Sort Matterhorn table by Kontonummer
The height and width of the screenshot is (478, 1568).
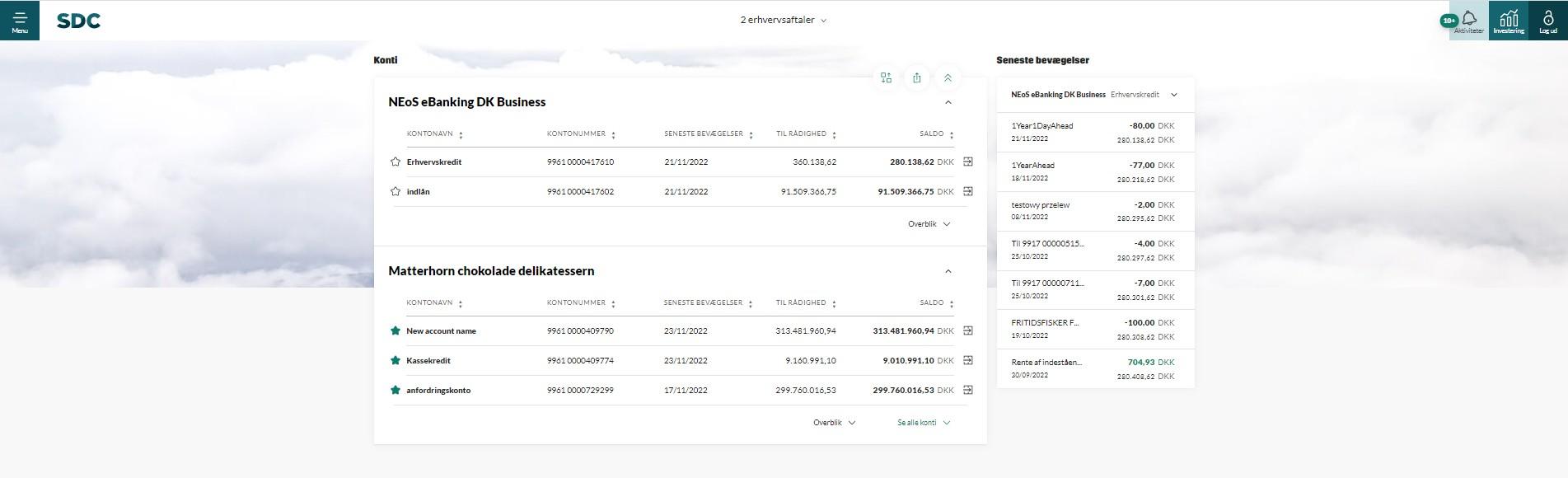(x=581, y=302)
